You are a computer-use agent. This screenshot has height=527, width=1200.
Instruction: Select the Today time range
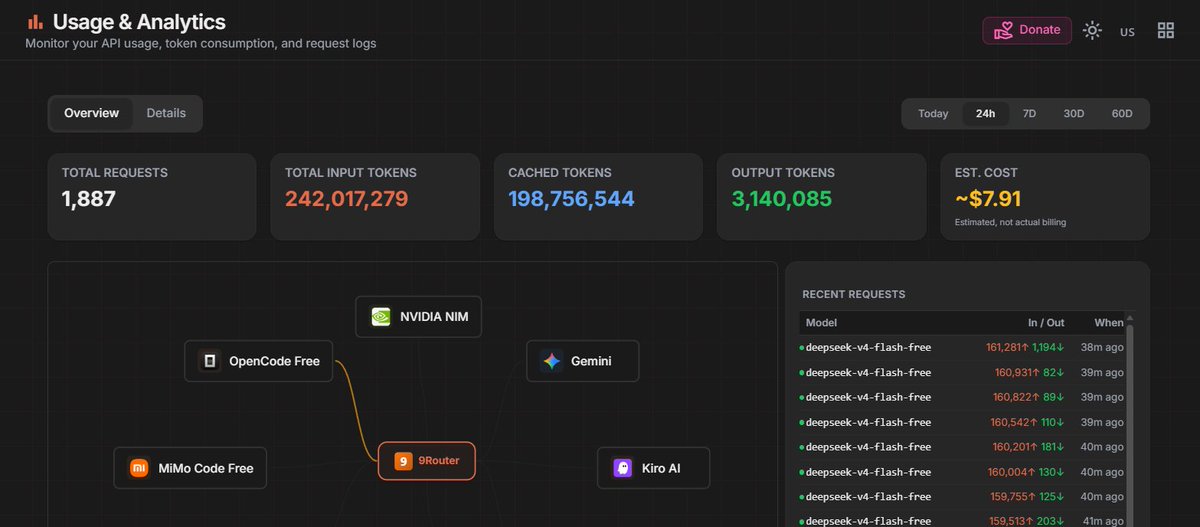coord(933,114)
